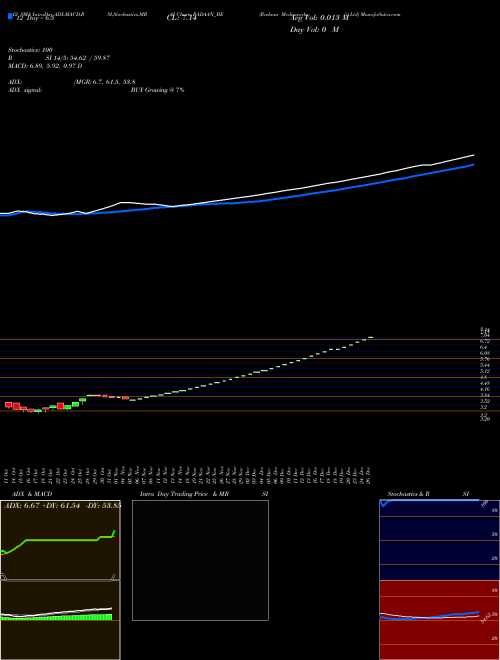Viewport: 500px width, 660px height.
Task: Click the 'MACD: 6.89, 5.92, 0.97 D' readout
Action: [45, 66]
